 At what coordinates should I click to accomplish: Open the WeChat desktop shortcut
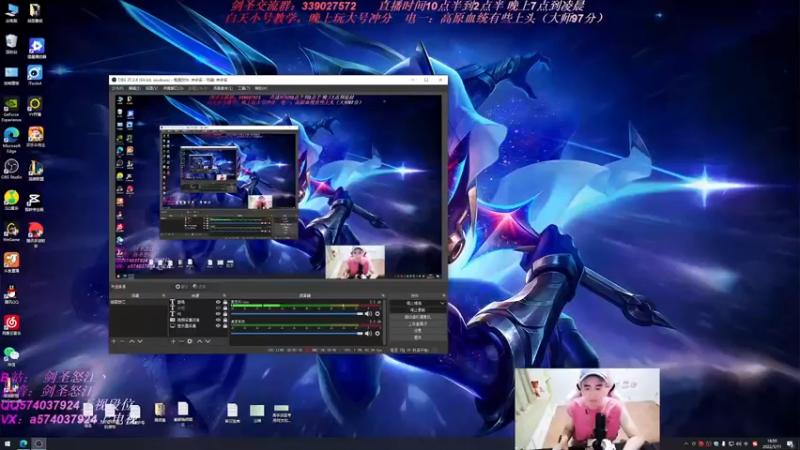tap(11, 356)
